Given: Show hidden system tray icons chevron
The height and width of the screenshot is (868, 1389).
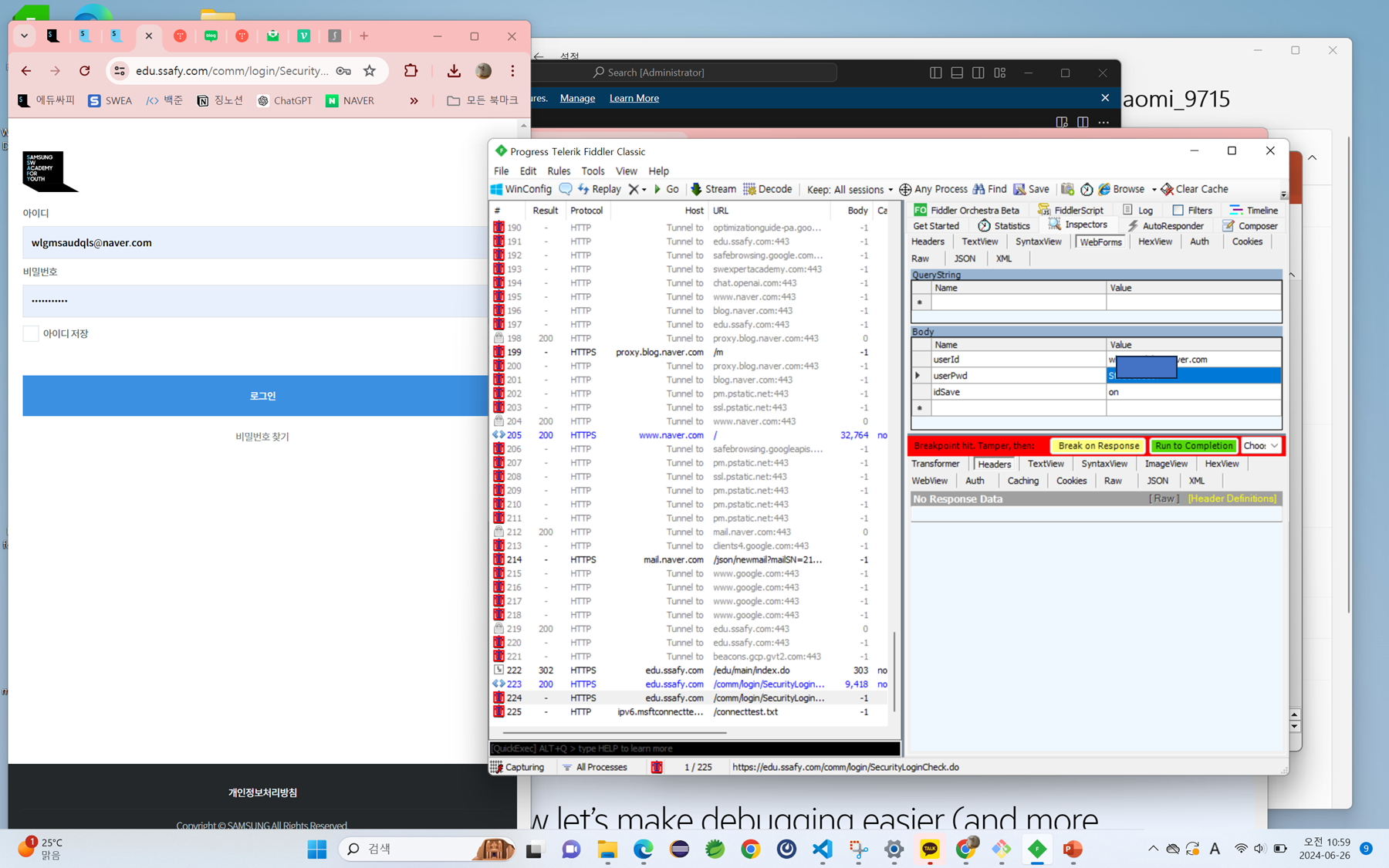Looking at the screenshot, I should pyautogui.click(x=1153, y=849).
